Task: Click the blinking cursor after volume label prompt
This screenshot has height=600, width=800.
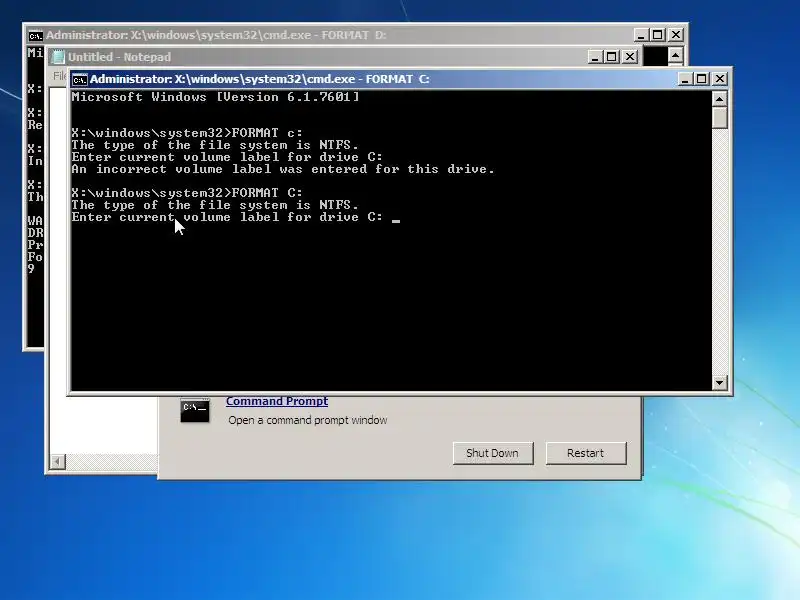Action: (x=396, y=221)
